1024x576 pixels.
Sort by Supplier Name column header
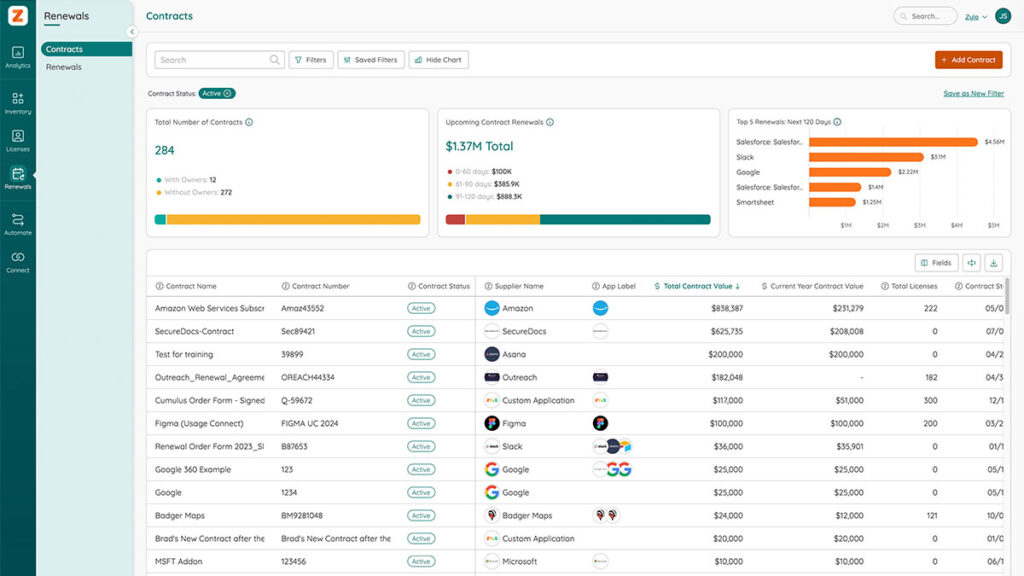pos(514,286)
